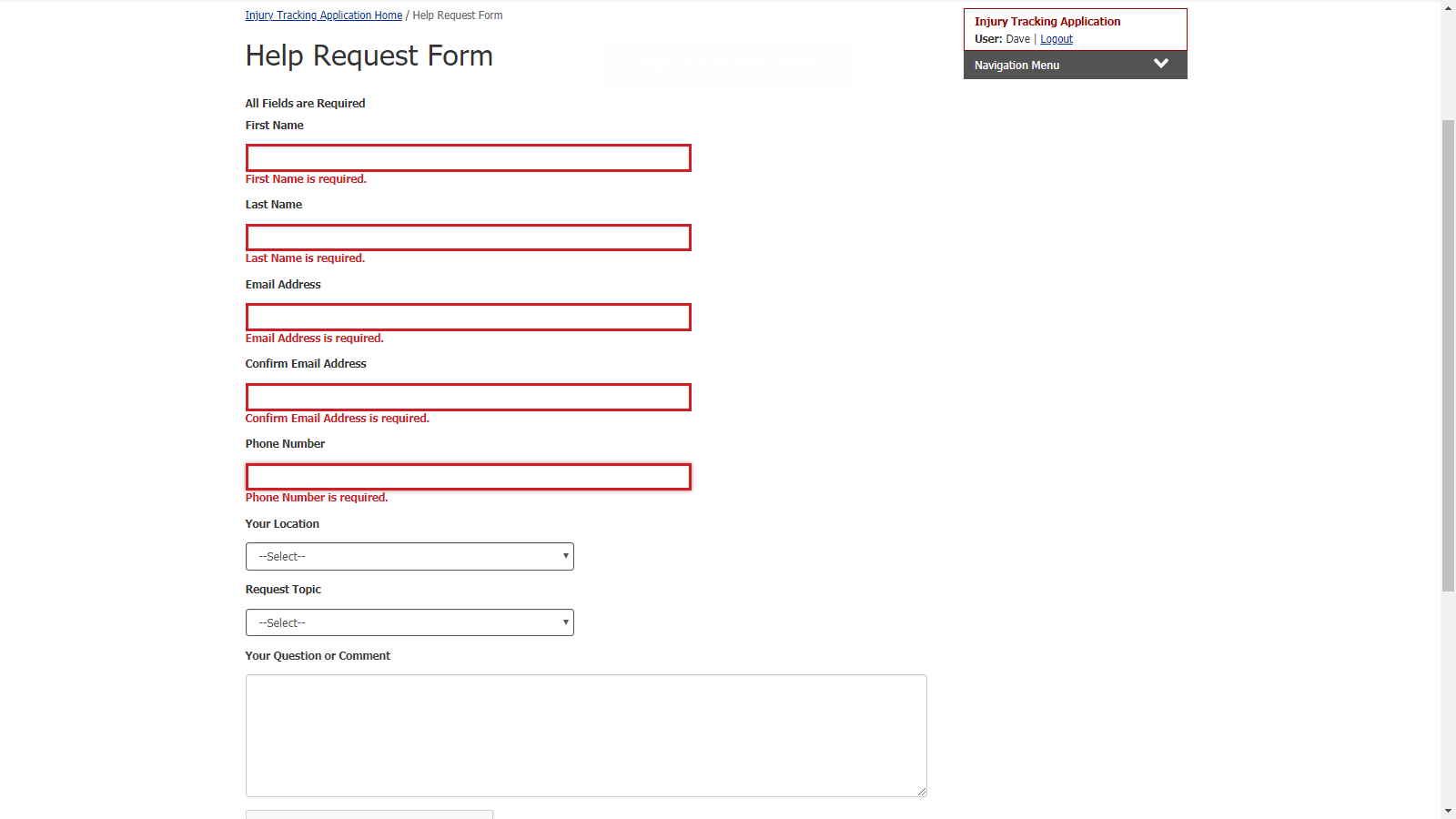
Task: Click the Logout link
Action: point(1056,39)
